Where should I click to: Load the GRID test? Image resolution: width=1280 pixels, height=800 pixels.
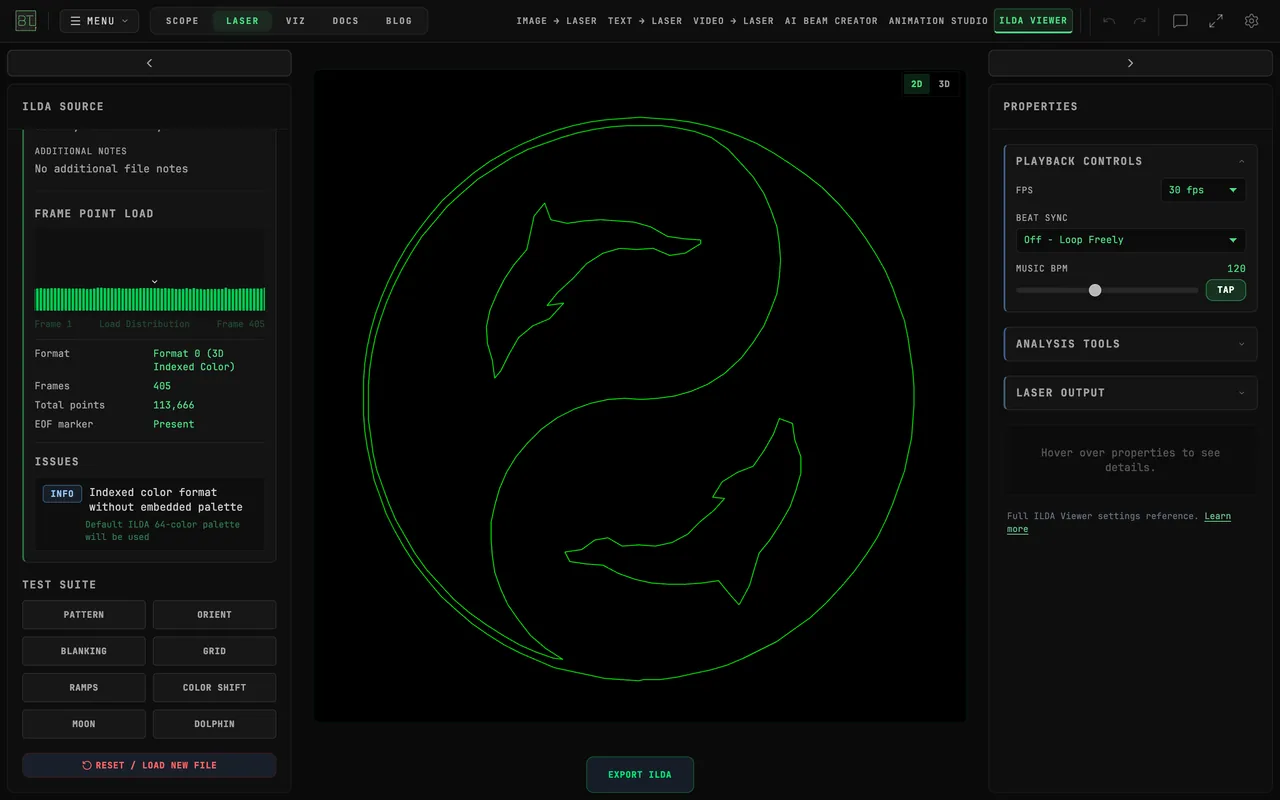tap(214, 651)
